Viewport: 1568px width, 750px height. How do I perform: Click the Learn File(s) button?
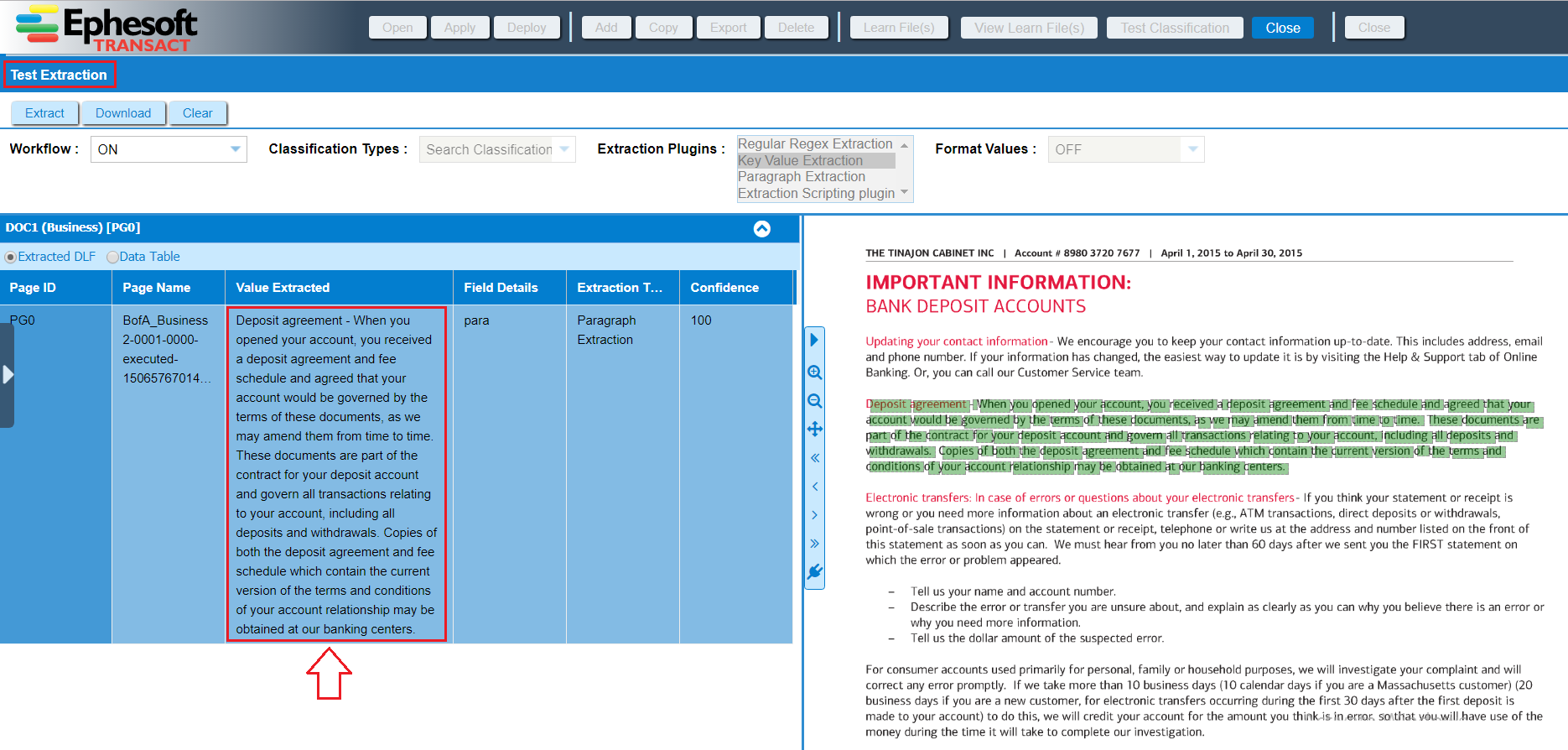(x=899, y=28)
